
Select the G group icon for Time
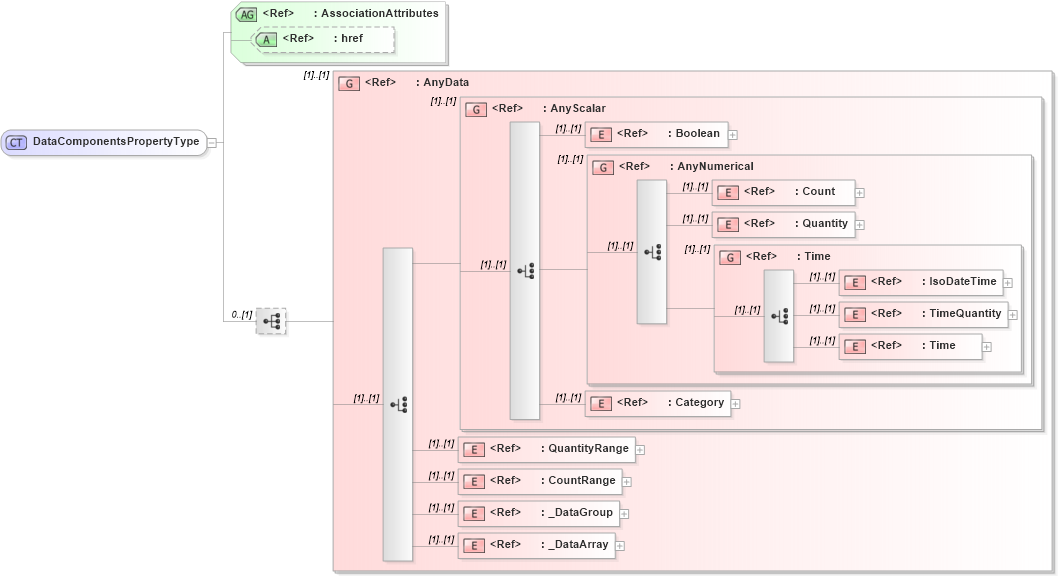click(x=729, y=257)
